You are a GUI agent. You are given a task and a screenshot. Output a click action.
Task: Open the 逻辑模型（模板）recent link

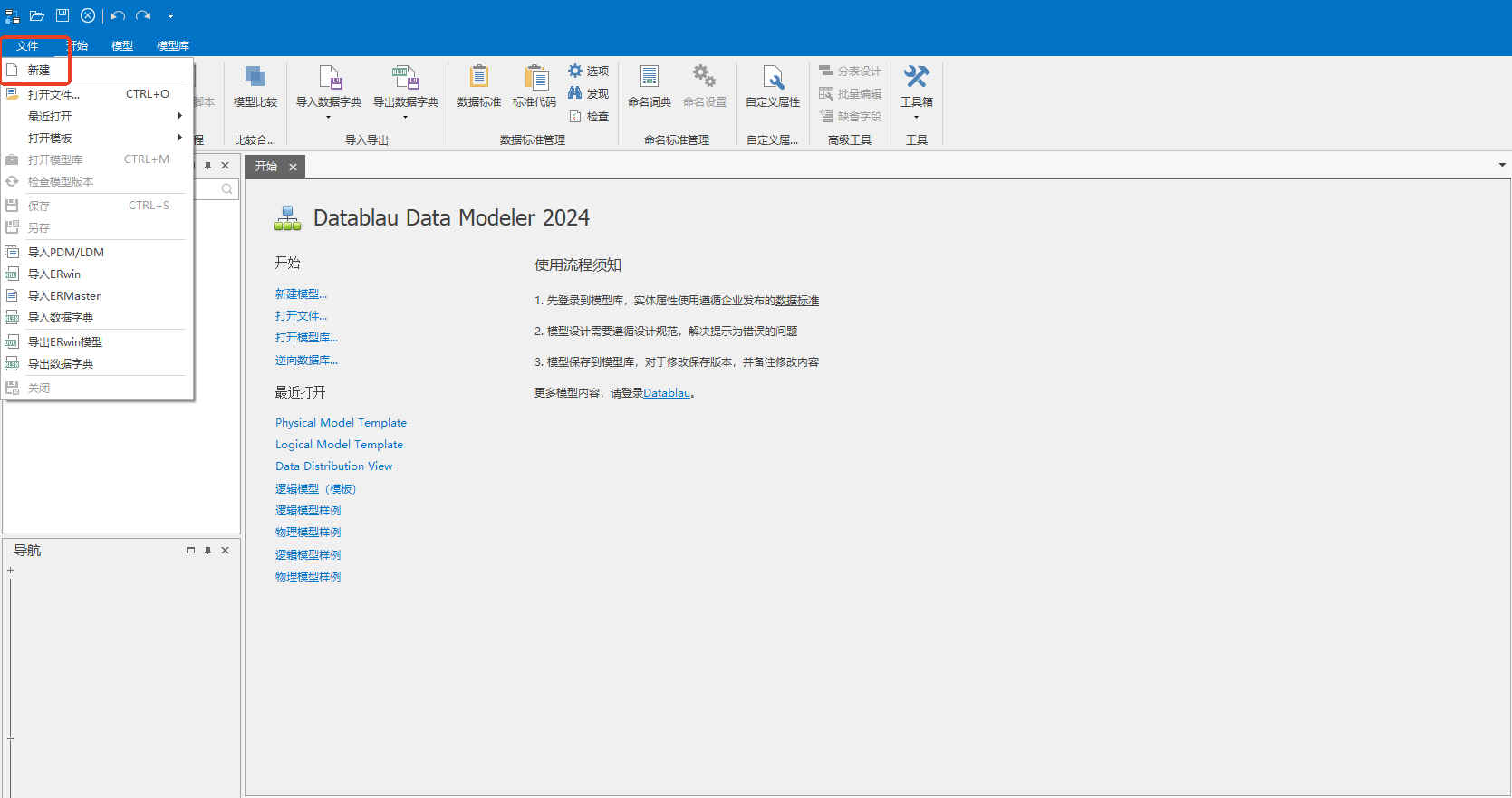coord(315,488)
